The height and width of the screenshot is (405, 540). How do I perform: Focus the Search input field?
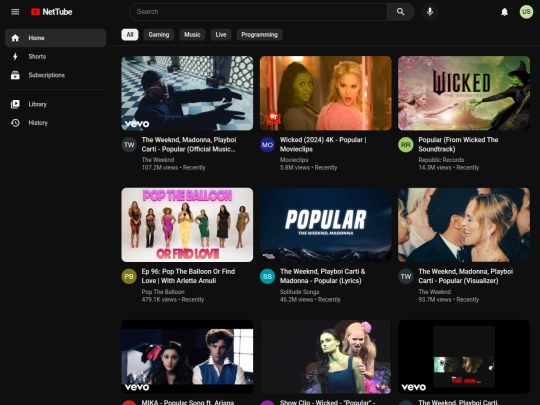(258, 12)
